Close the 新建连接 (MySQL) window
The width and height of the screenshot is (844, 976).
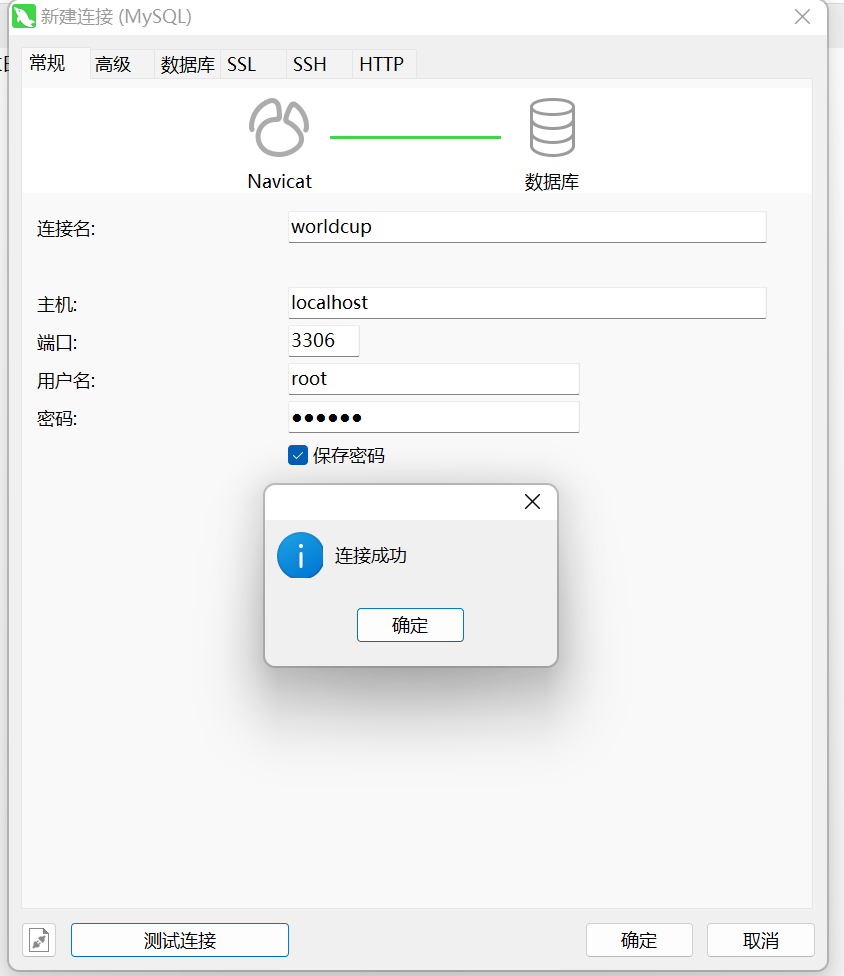tap(802, 17)
